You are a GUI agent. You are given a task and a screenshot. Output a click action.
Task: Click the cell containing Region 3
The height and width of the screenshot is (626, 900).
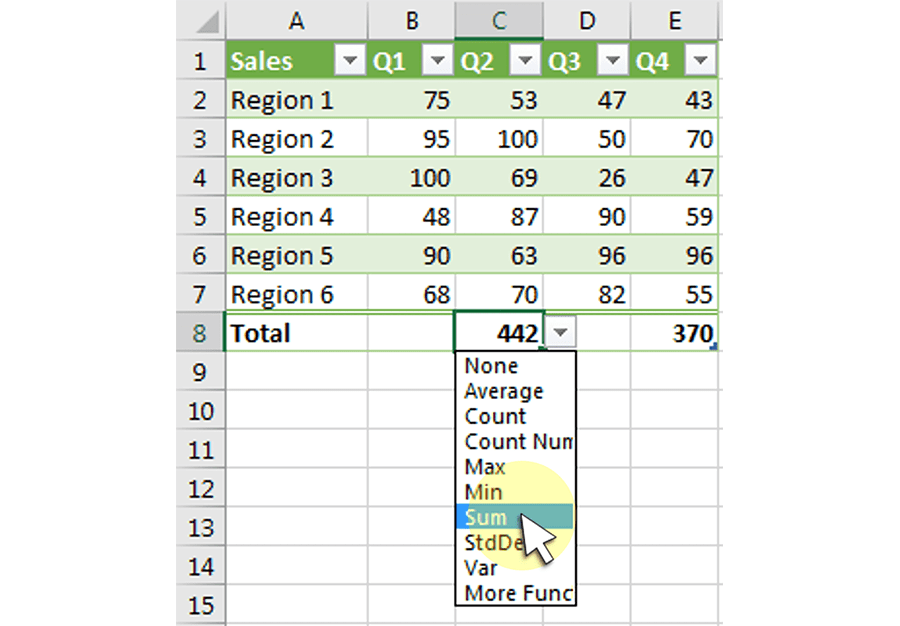[297, 178]
